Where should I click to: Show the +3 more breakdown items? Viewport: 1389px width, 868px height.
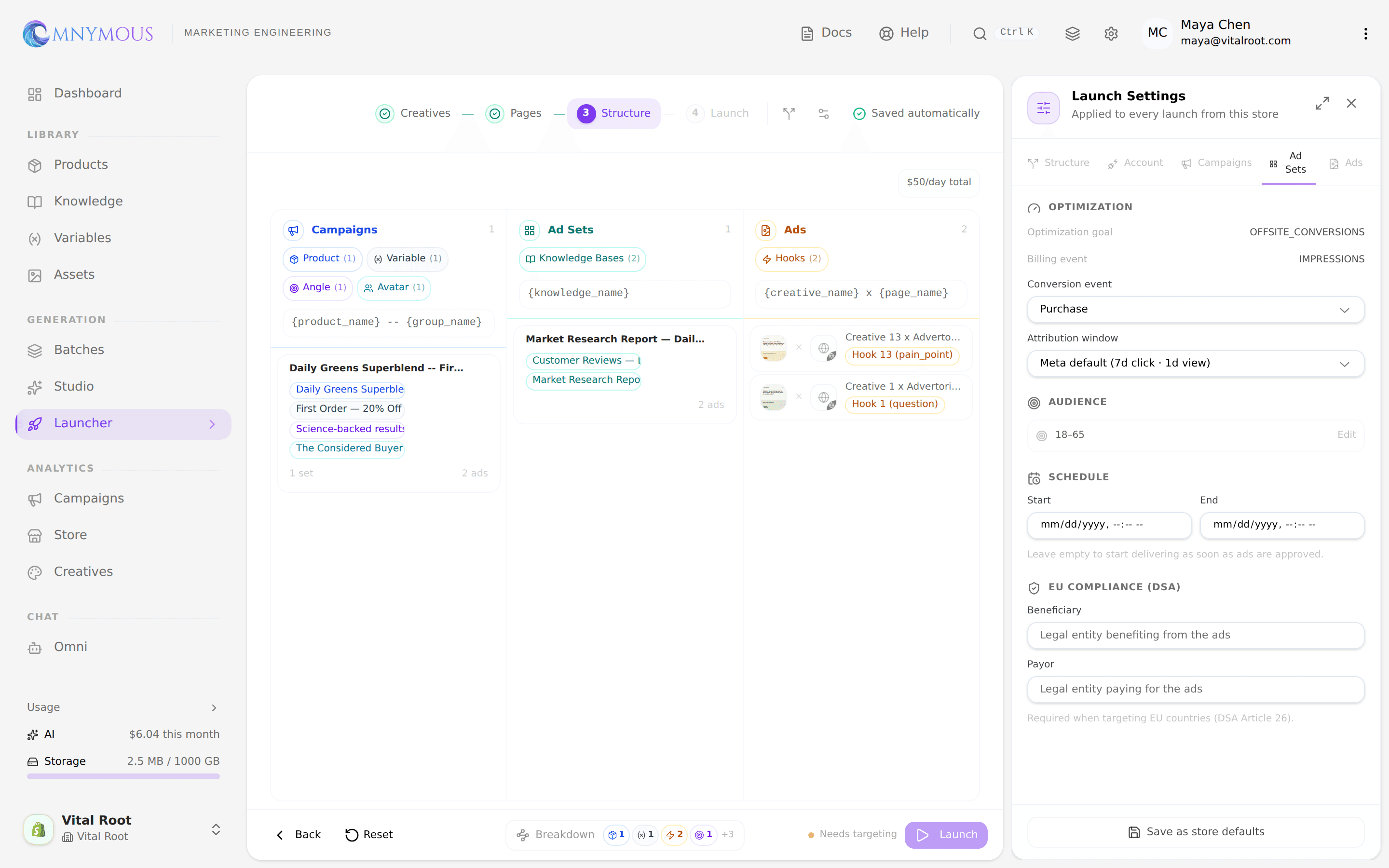[727, 835]
